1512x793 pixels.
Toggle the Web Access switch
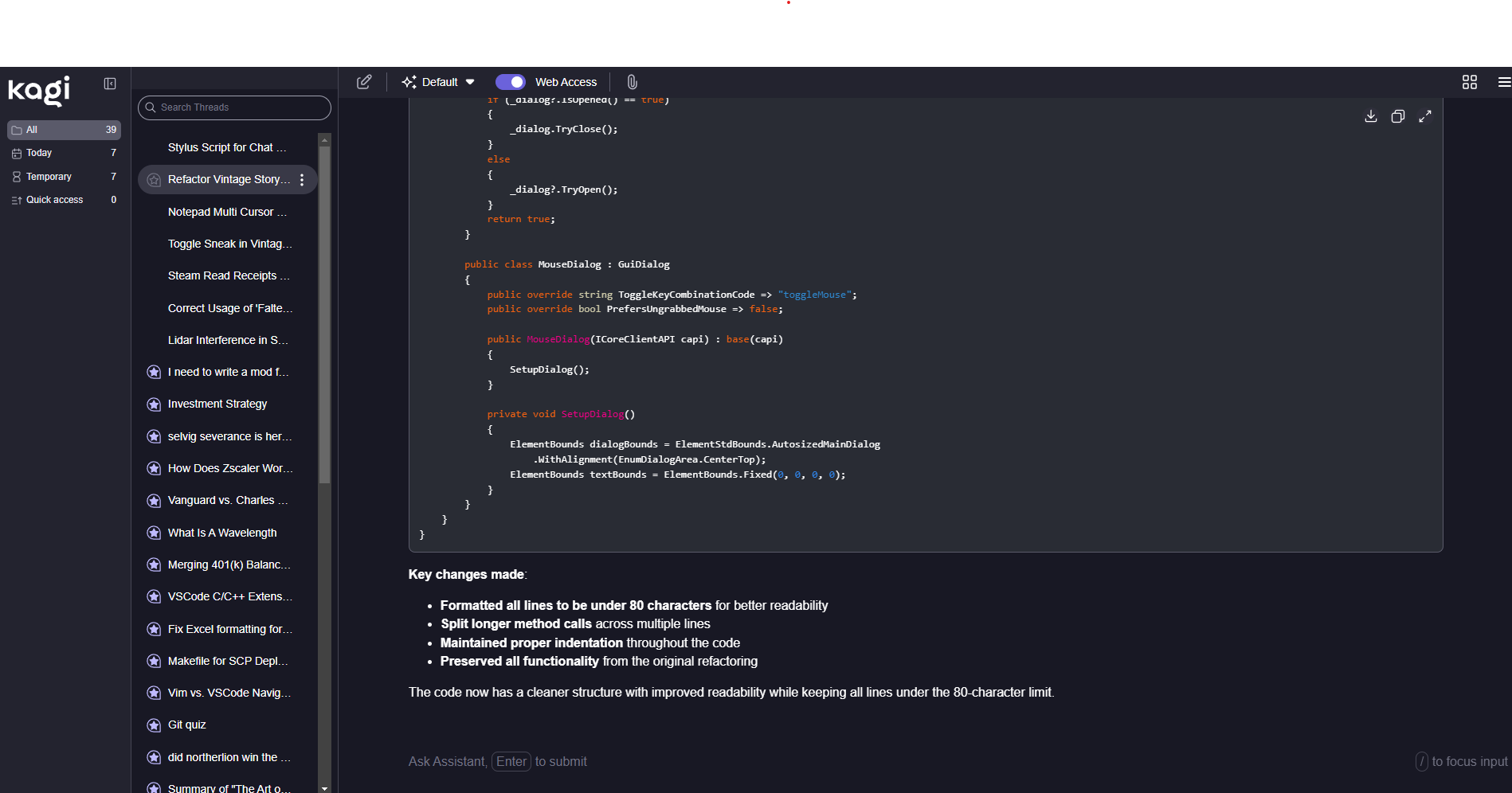pyautogui.click(x=510, y=82)
